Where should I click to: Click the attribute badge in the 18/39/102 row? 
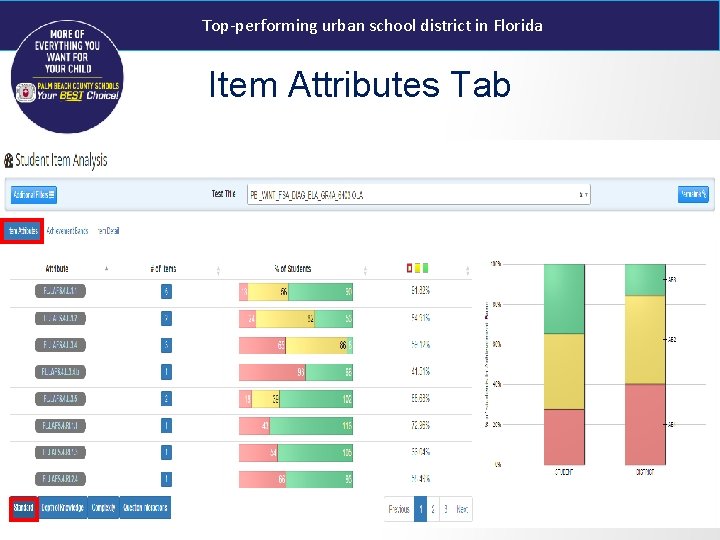(x=60, y=399)
